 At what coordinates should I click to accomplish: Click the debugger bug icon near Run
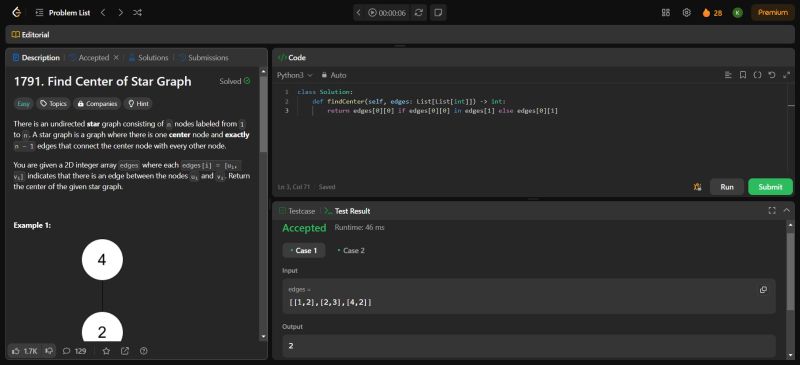(x=697, y=187)
